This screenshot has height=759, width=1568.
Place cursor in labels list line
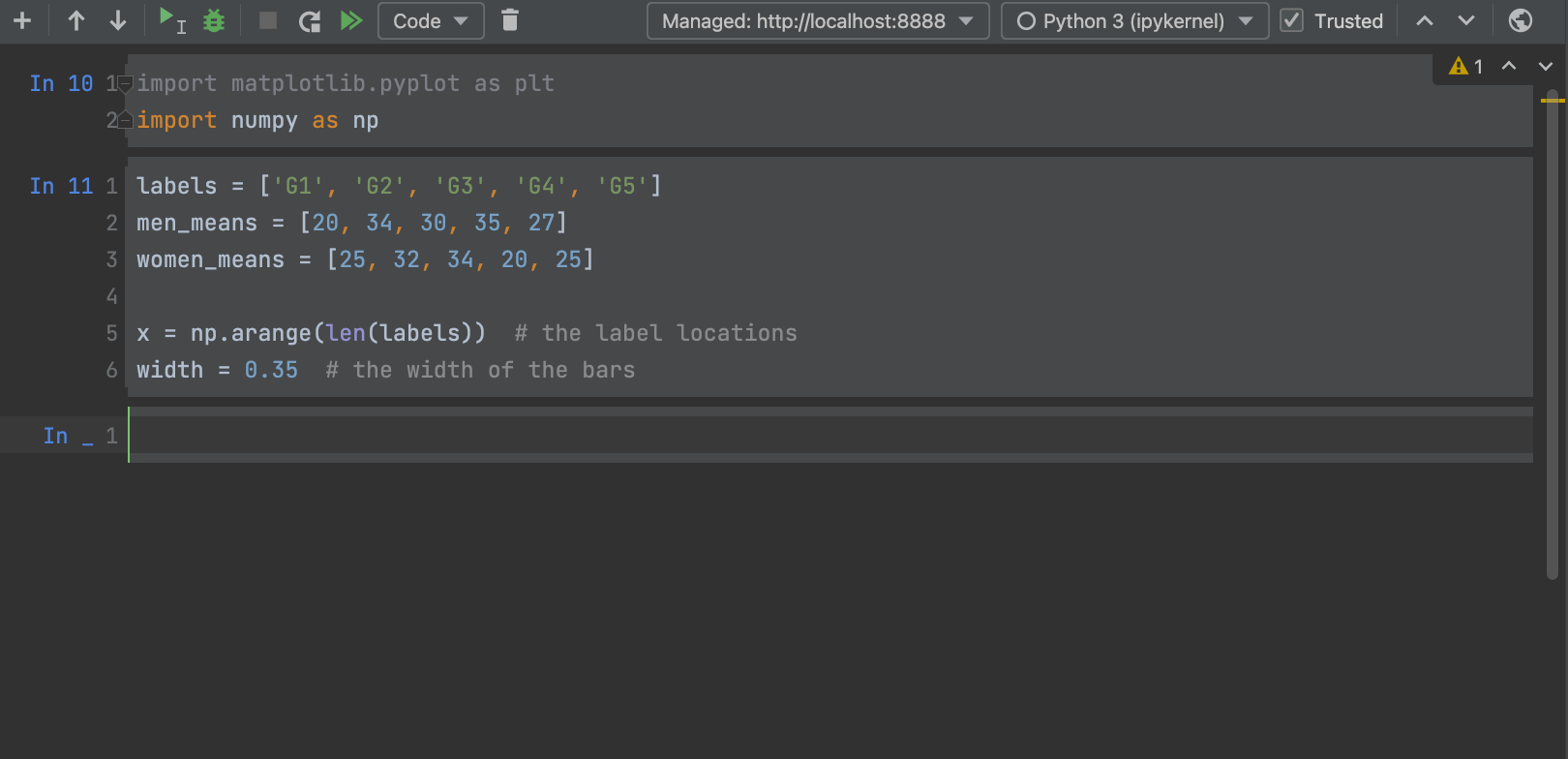(x=399, y=186)
